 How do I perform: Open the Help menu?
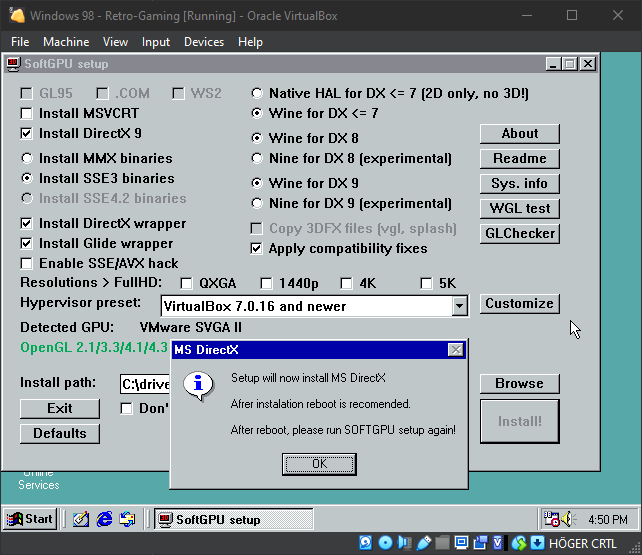click(x=250, y=42)
